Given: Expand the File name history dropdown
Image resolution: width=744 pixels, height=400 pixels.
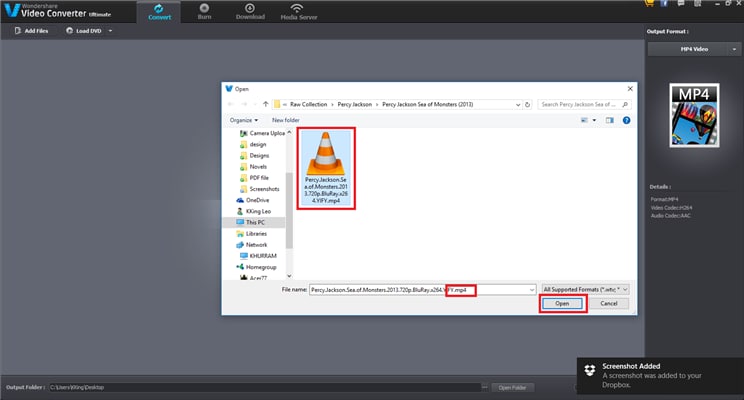Looking at the screenshot, I should pyautogui.click(x=532, y=289).
